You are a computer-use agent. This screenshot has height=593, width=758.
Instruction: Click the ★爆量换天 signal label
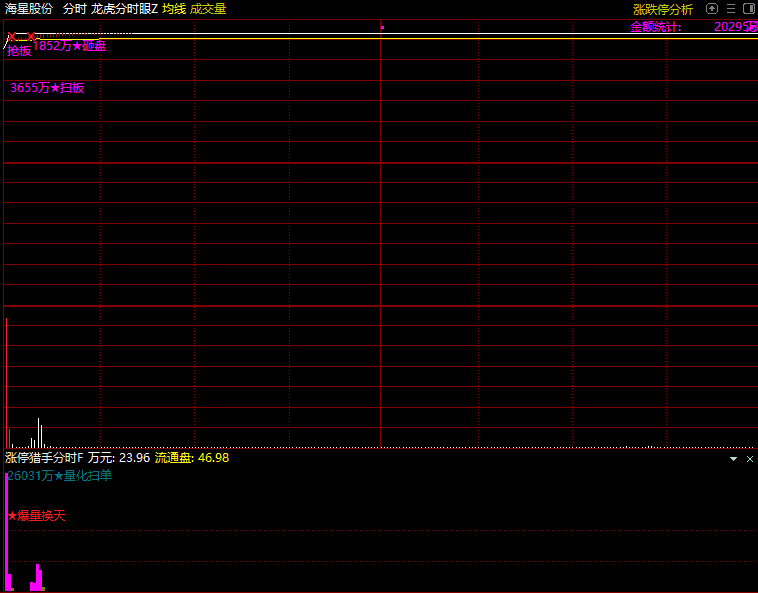coord(37,516)
